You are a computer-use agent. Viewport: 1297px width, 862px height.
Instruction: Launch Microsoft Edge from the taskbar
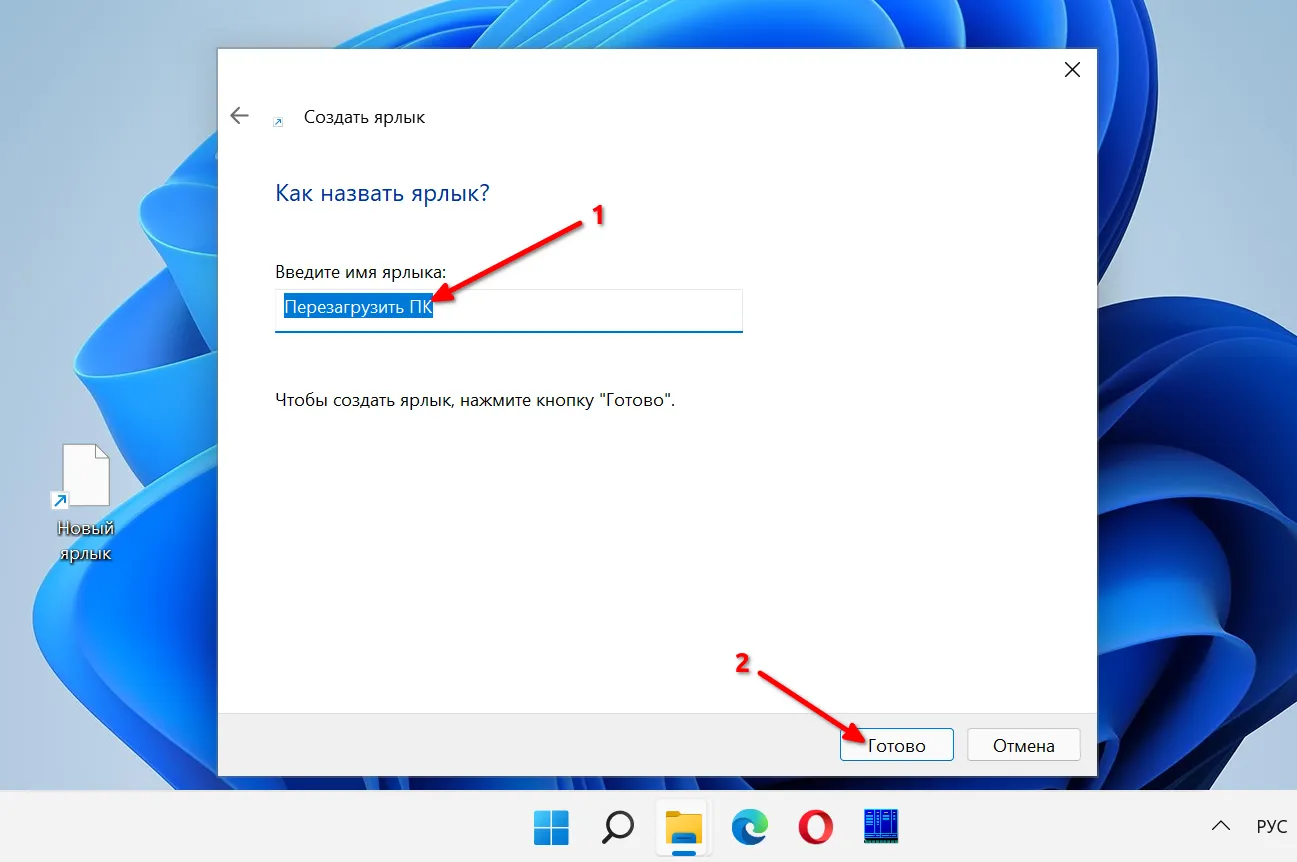point(749,826)
